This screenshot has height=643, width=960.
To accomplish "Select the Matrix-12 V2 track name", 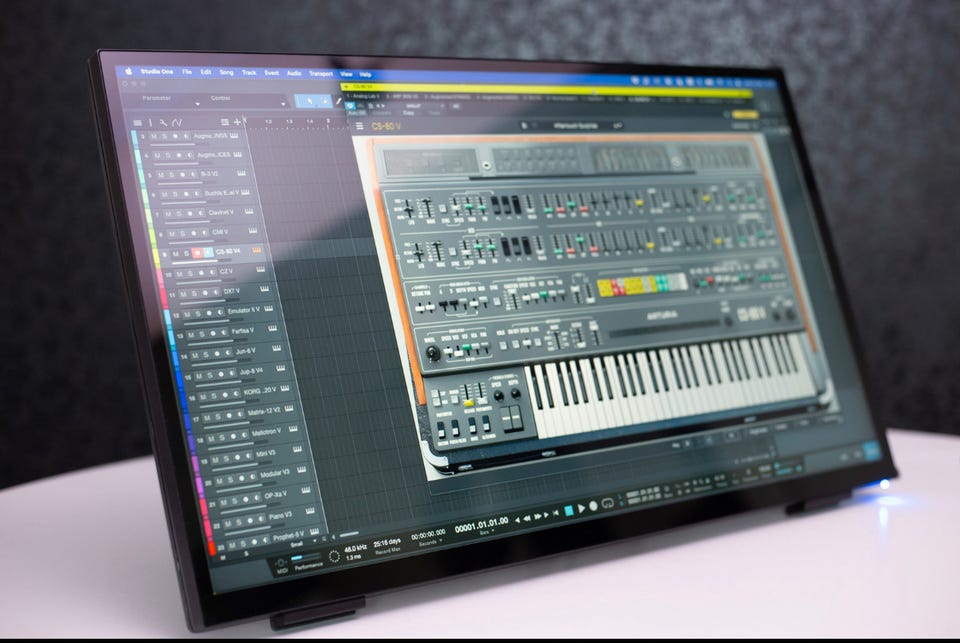I will tap(264, 411).
